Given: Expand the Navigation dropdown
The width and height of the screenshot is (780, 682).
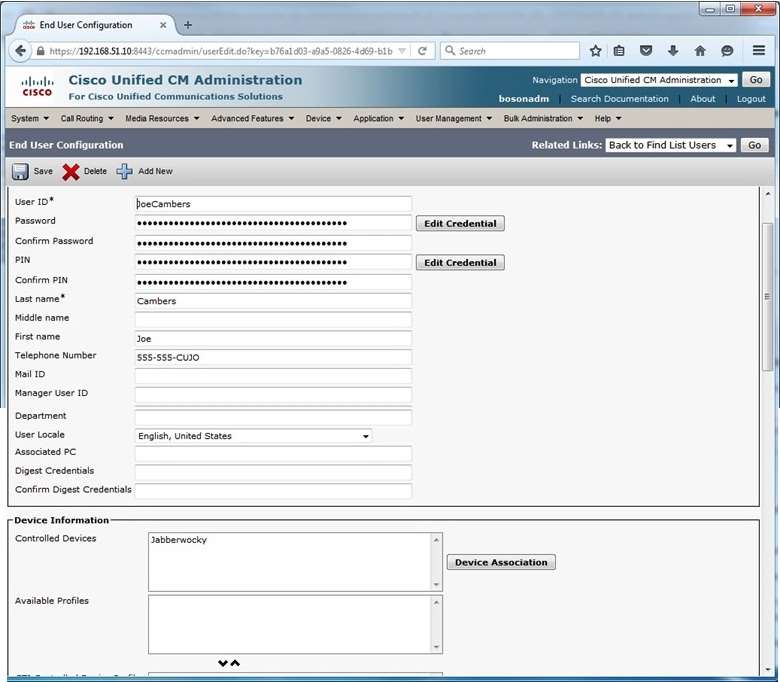Looking at the screenshot, I should 659,80.
